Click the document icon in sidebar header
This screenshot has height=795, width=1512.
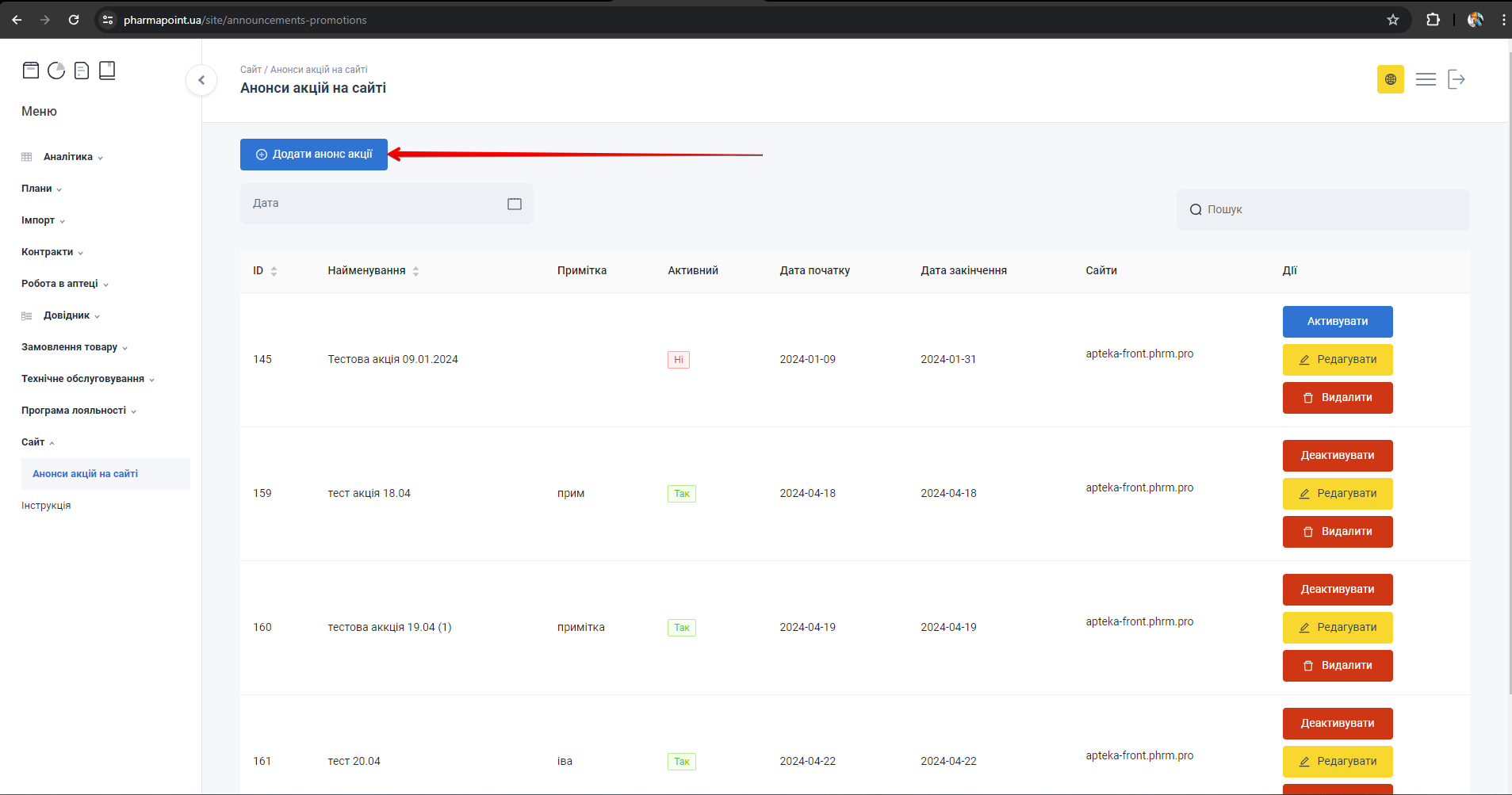[82, 71]
